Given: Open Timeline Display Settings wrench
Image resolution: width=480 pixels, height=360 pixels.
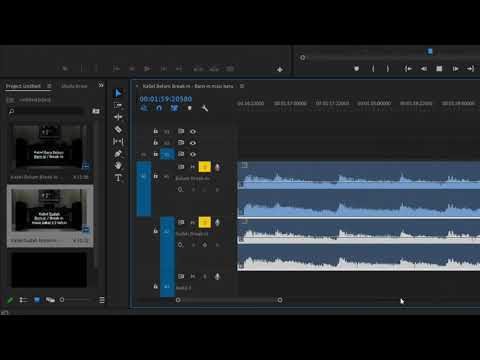Looking at the screenshot, I should pos(205,108).
